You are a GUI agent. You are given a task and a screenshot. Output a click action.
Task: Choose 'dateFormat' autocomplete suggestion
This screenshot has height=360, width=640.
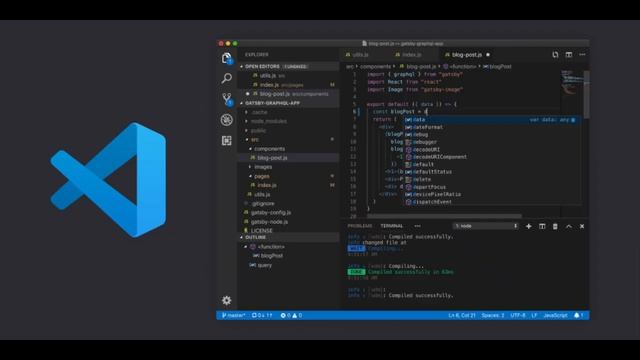point(491,127)
